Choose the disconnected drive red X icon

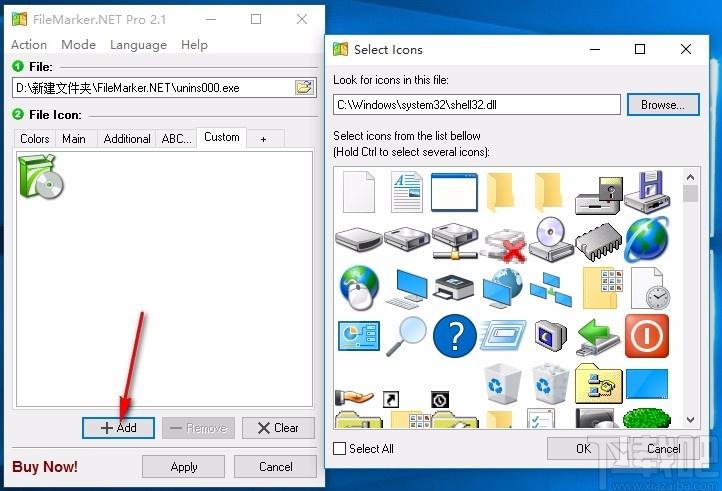(x=503, y=245)
